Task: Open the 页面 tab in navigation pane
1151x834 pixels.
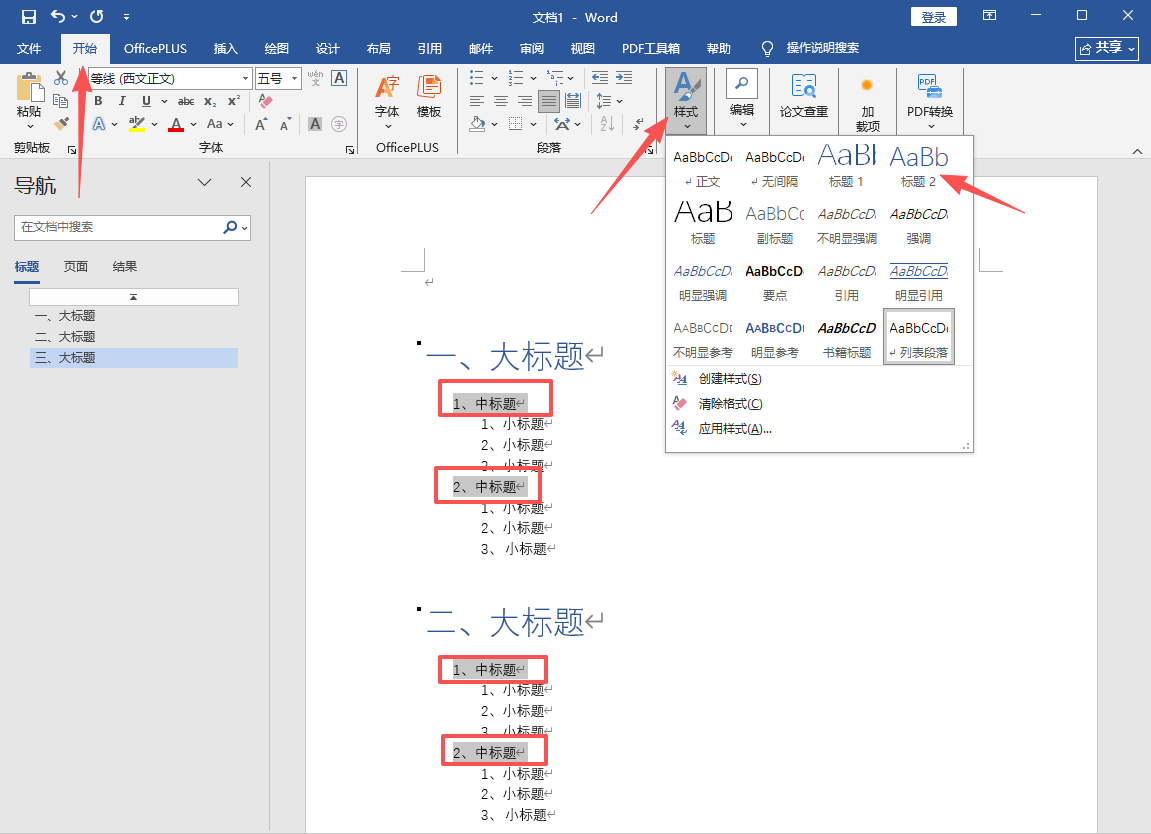Action: (x=76, y=266)
